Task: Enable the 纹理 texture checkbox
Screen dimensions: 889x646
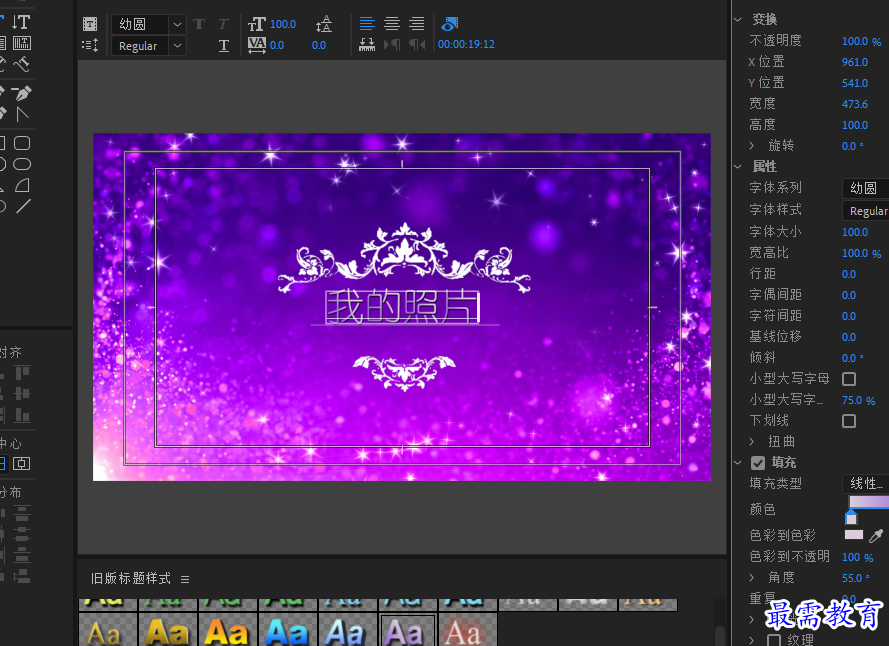Action: 773,640
